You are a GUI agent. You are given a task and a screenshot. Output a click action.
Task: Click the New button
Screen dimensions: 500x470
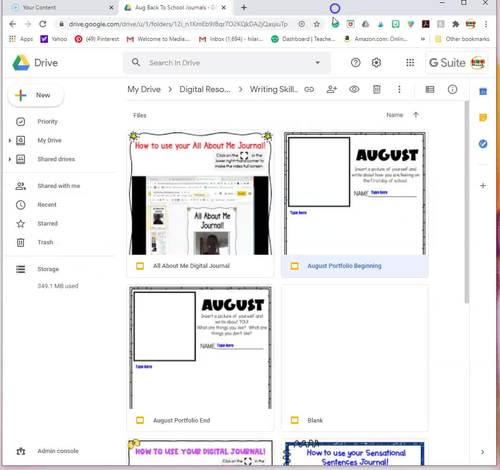pyautogui.click(x=36, y=95)
